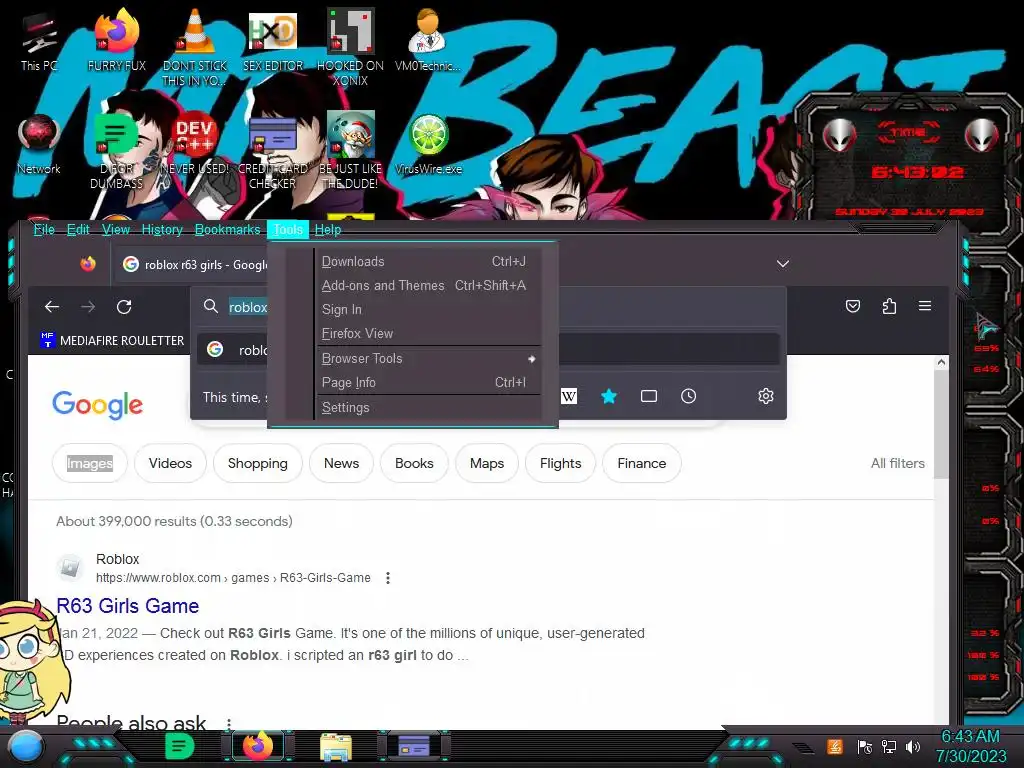The height and width of the screenshot is (768, 1024).
Task: Filter results by Shopping
Action: pos(257,463)
